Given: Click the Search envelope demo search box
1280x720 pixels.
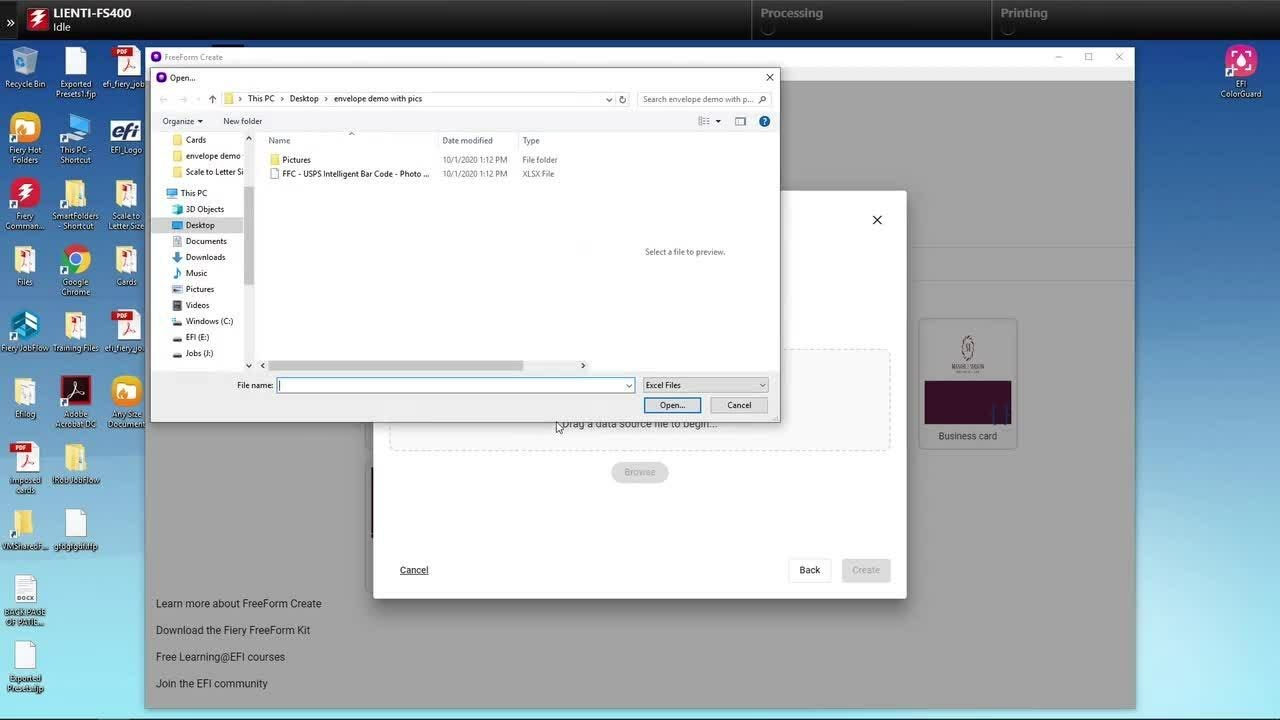Looking at the screenshot, I should (697, 99).
